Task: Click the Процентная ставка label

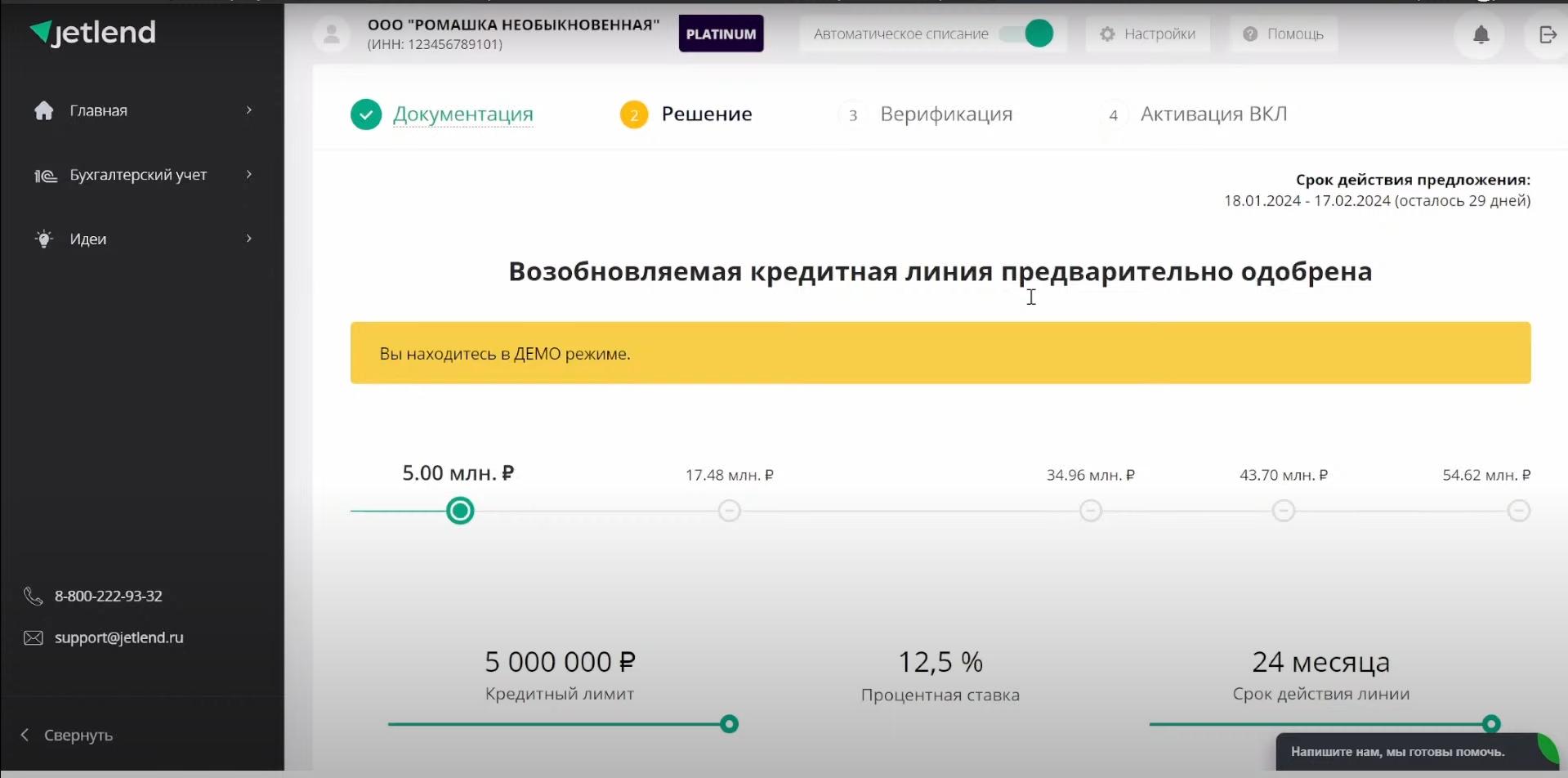Action: [940, 695]
